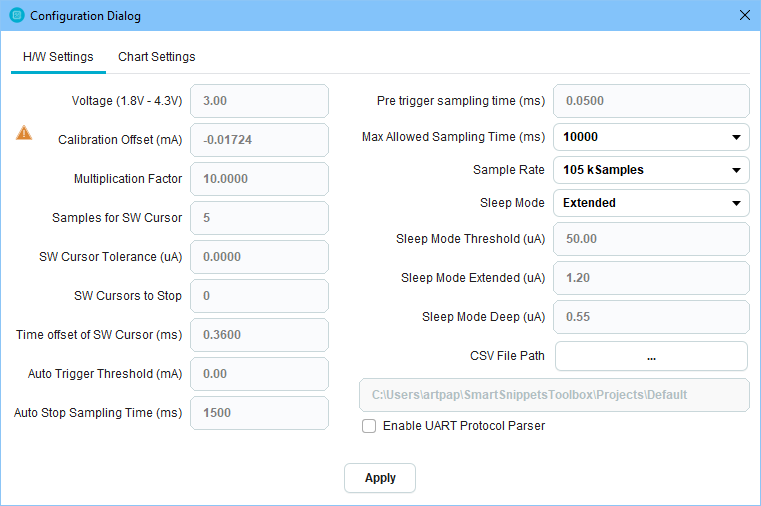Click SW Cursors to Stop field

(x=259, y=296)
